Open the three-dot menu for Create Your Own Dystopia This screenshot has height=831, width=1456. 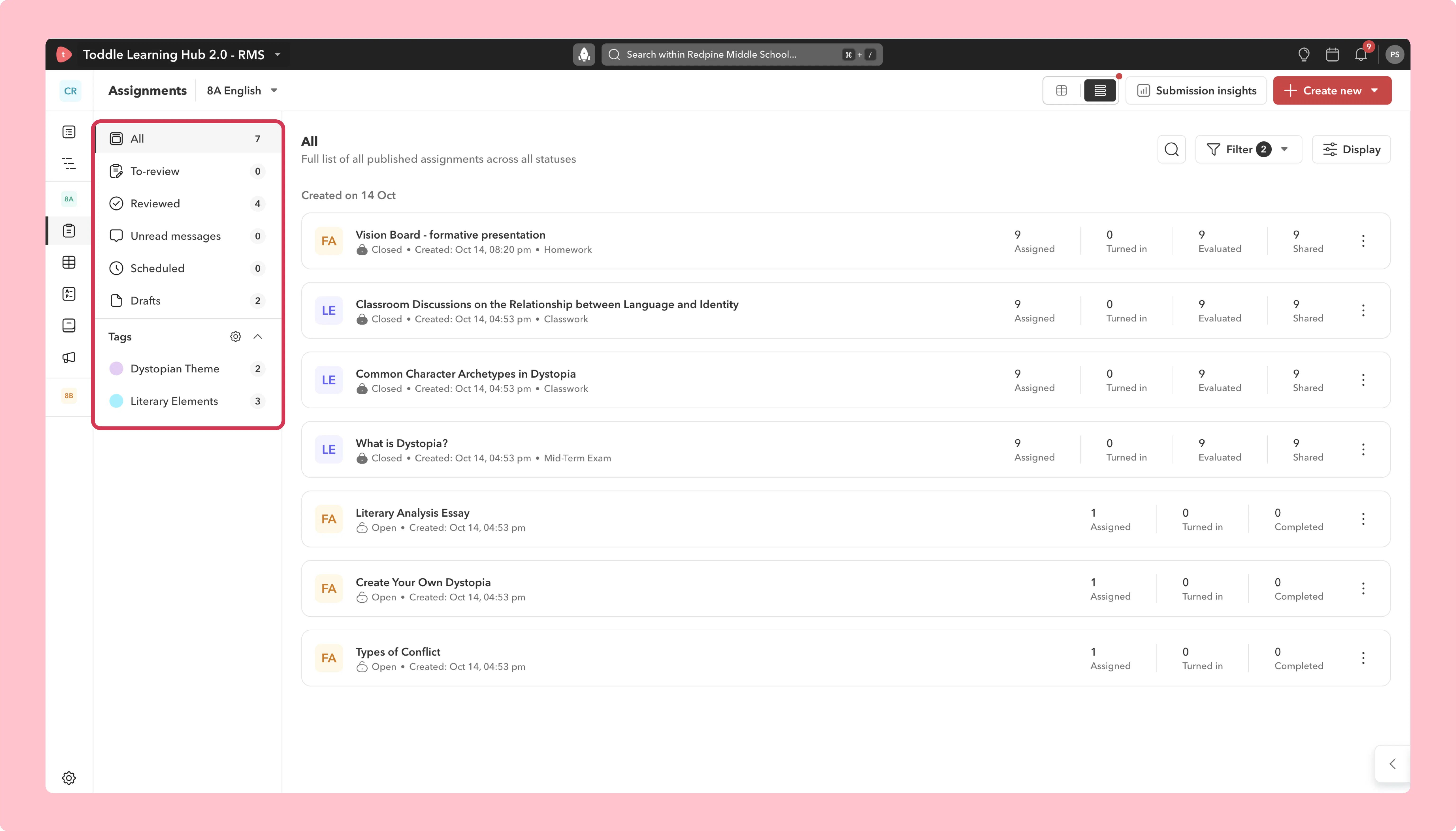(1363, 588)
